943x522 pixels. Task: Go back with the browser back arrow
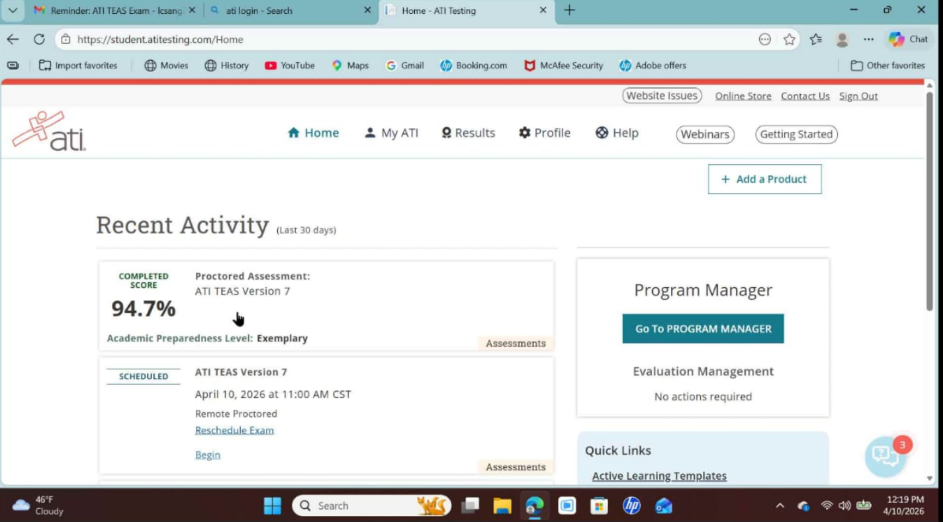click(13, 39)
